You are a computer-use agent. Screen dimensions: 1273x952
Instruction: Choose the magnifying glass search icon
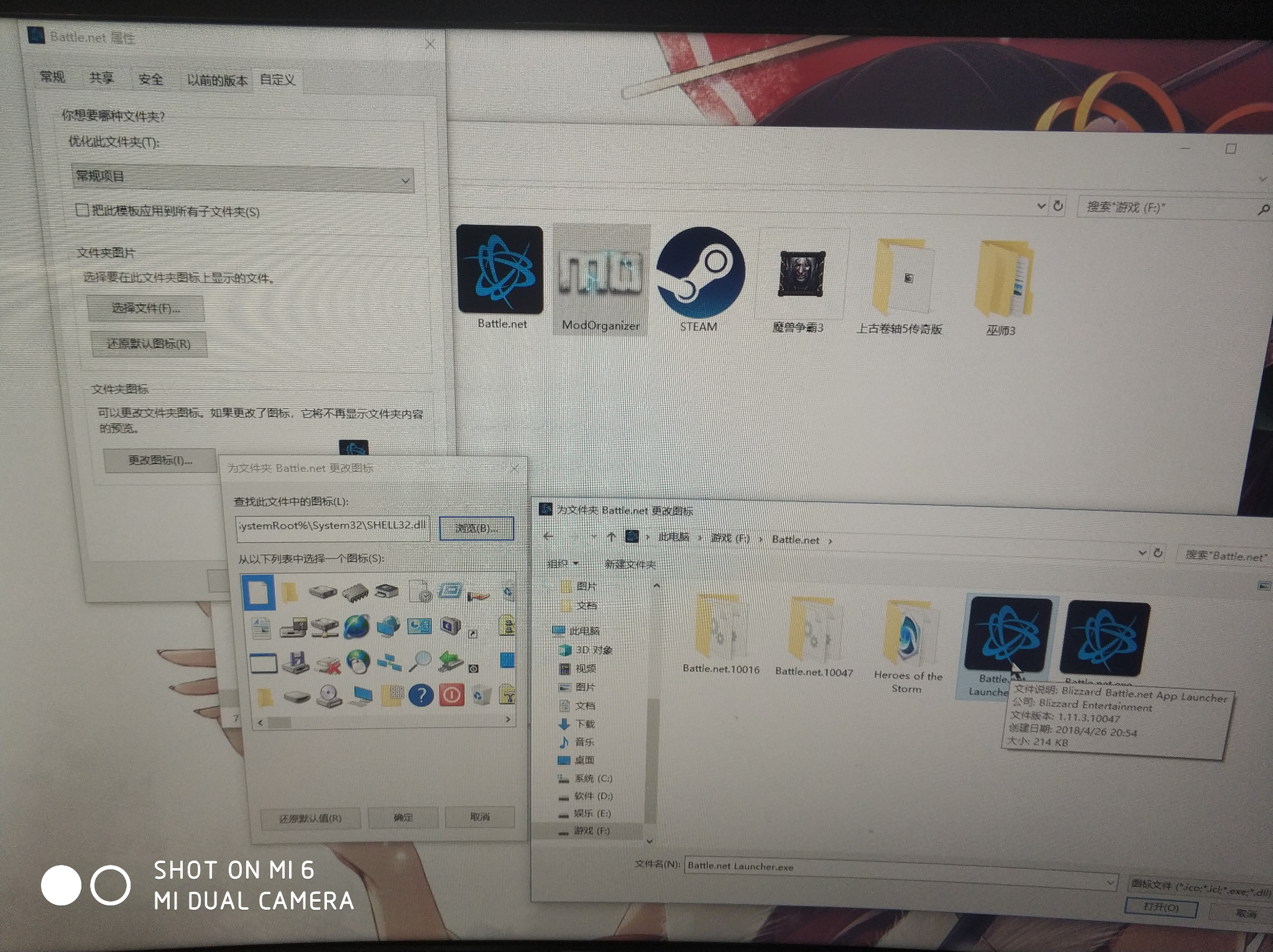pos(420,661)
